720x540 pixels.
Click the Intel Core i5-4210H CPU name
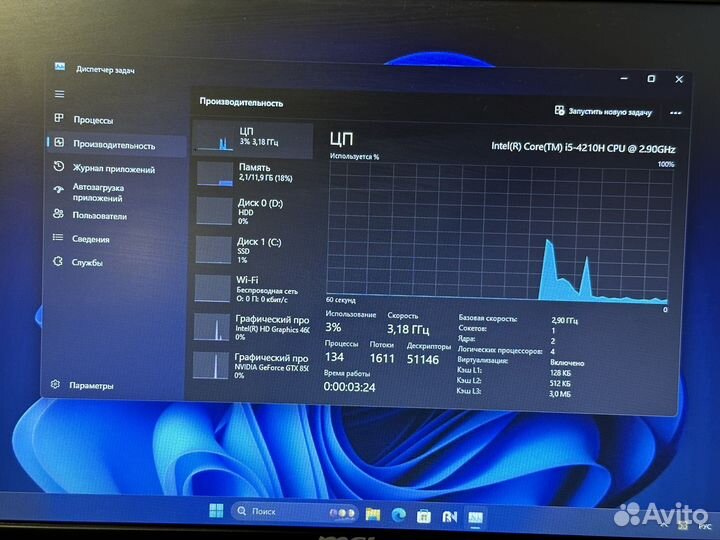coord(583,148)
